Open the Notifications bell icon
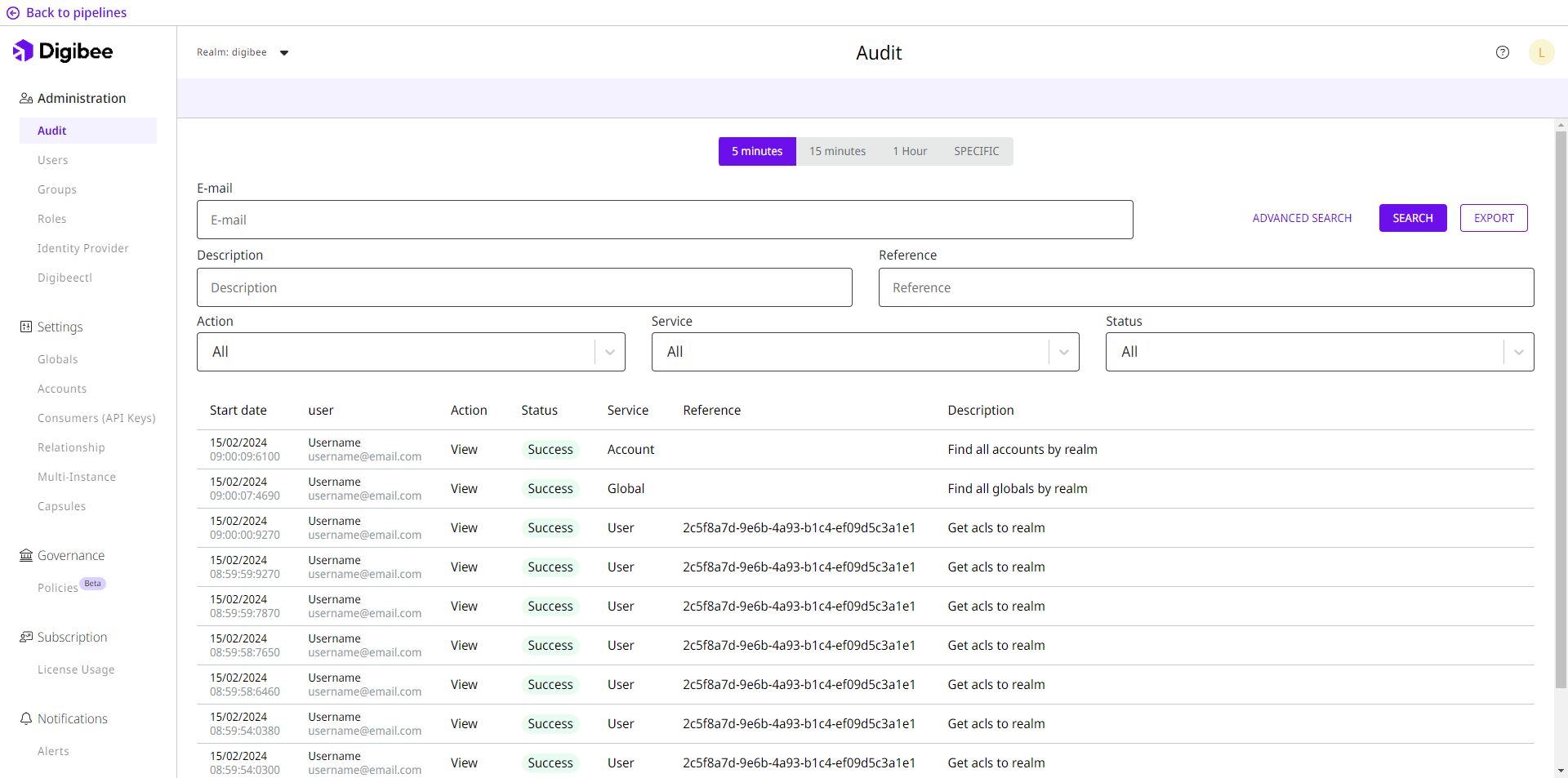 coord(25,718)
